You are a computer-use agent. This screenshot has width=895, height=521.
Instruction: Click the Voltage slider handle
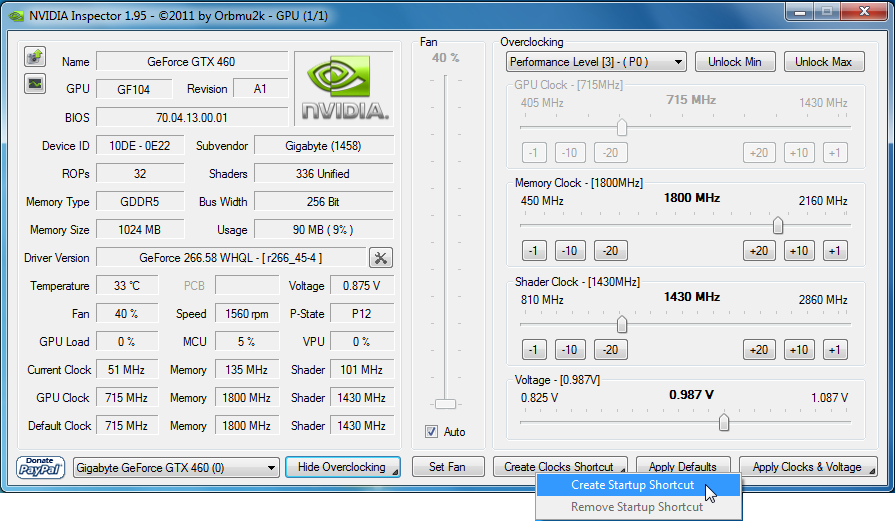click(724, 423)
